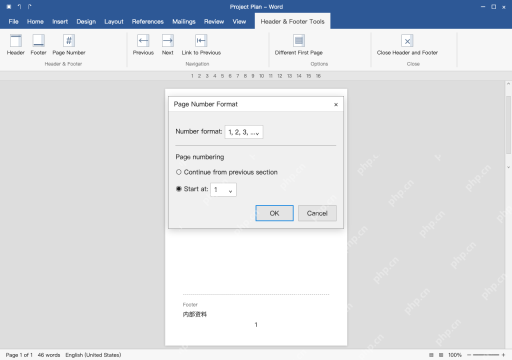Open the File menu
The width and height of the screenshot is (512, 360).
pyautogui.click(x=13, y=22)
